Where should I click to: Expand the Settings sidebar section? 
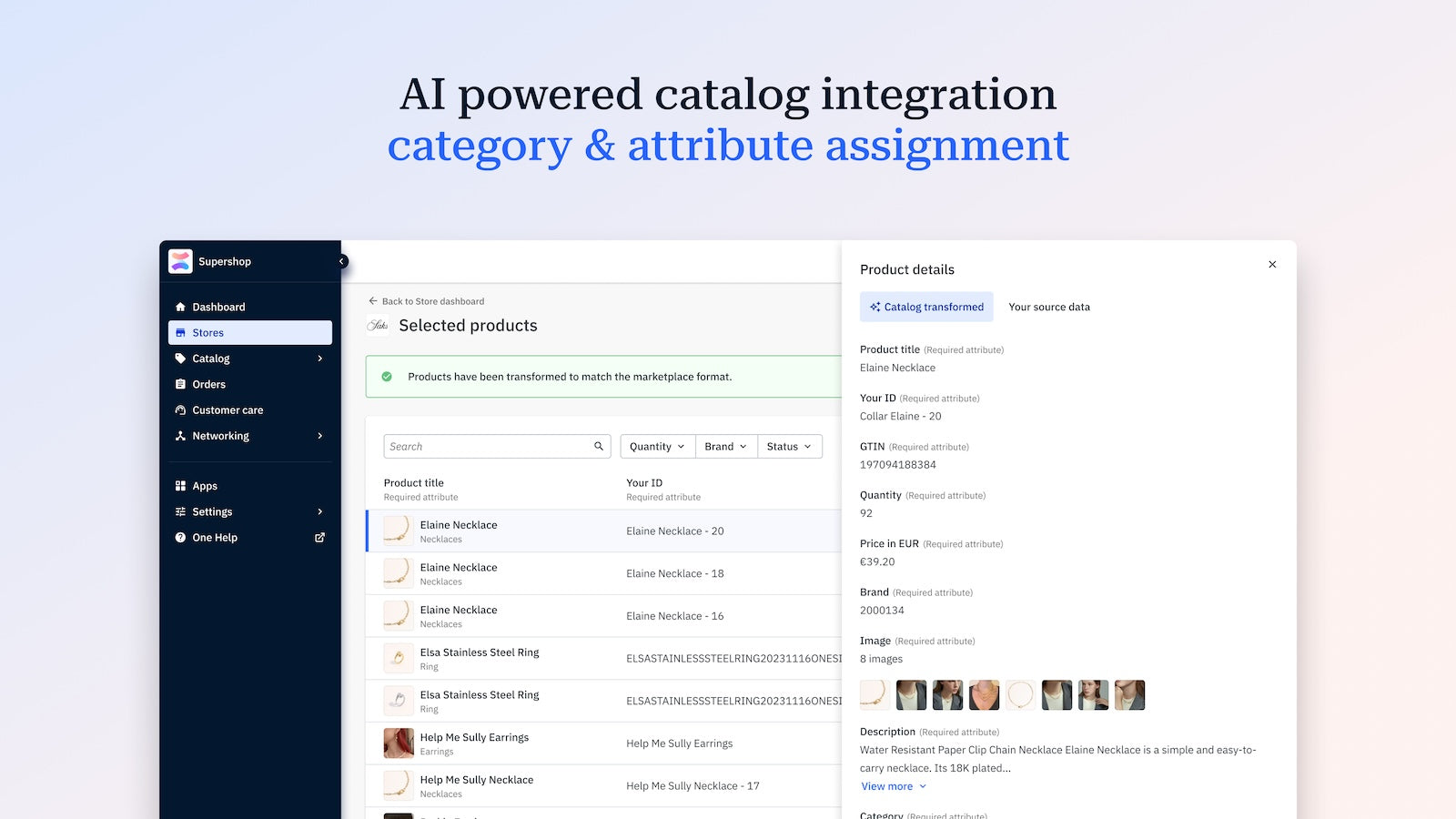(x=319, y=511)
